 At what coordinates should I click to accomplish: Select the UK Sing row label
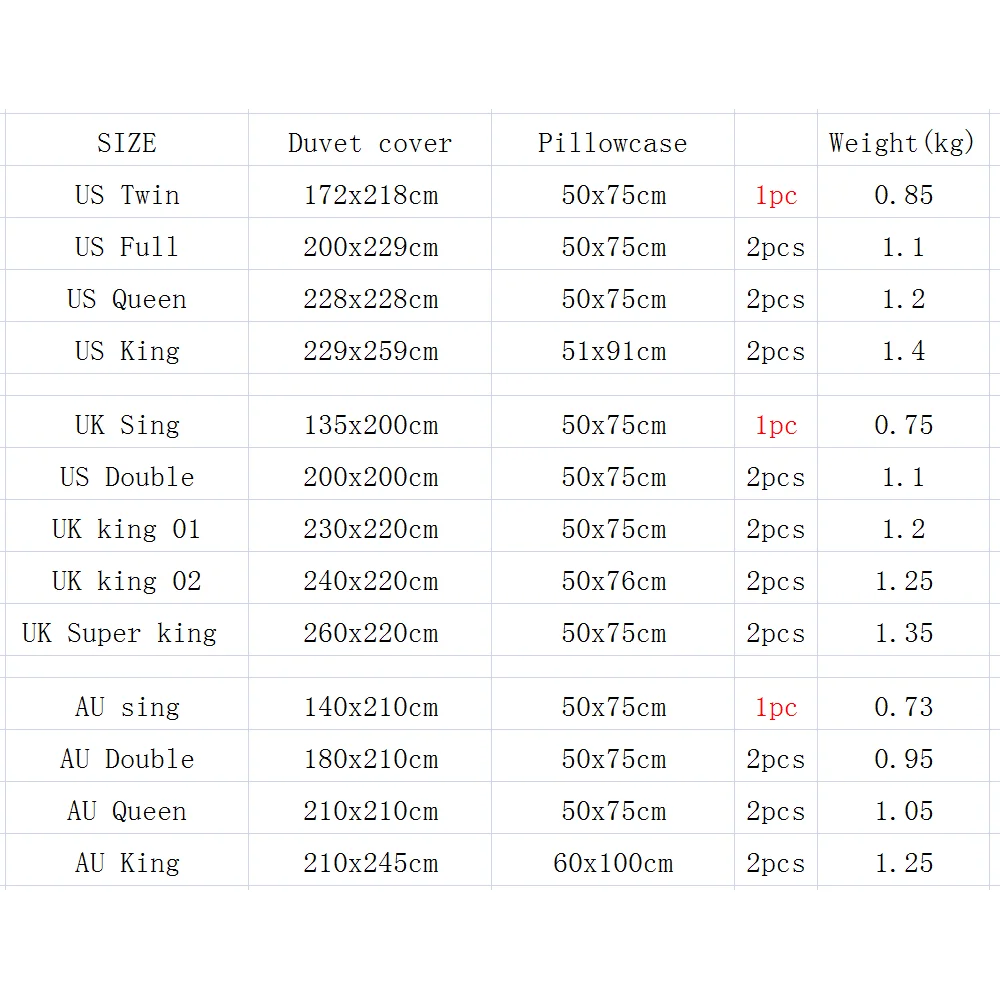point(127,425)
